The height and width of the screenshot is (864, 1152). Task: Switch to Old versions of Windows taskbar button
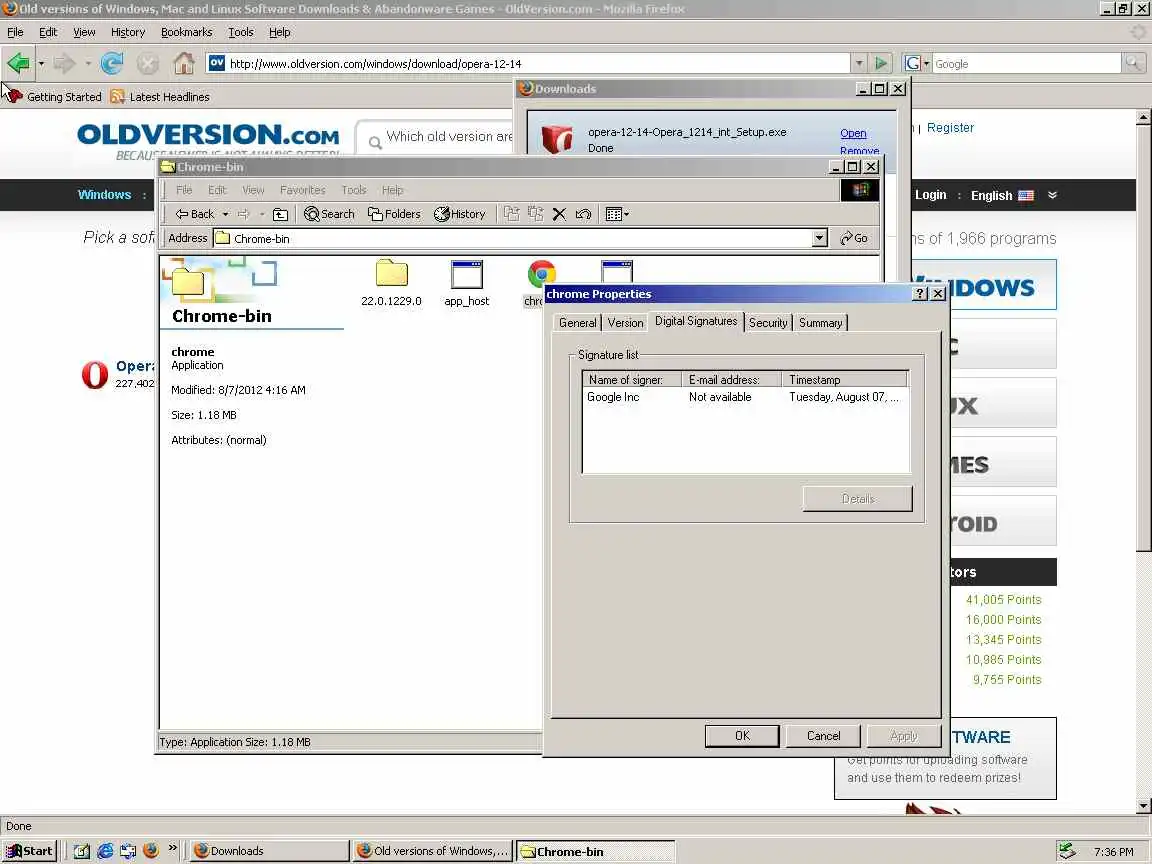click(x=432, y=851)
